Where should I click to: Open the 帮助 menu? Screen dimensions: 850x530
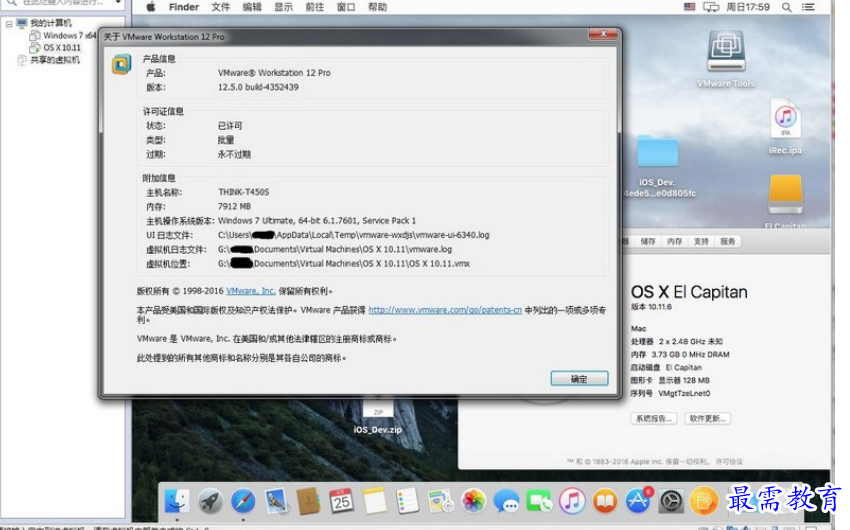pos(378,7)
